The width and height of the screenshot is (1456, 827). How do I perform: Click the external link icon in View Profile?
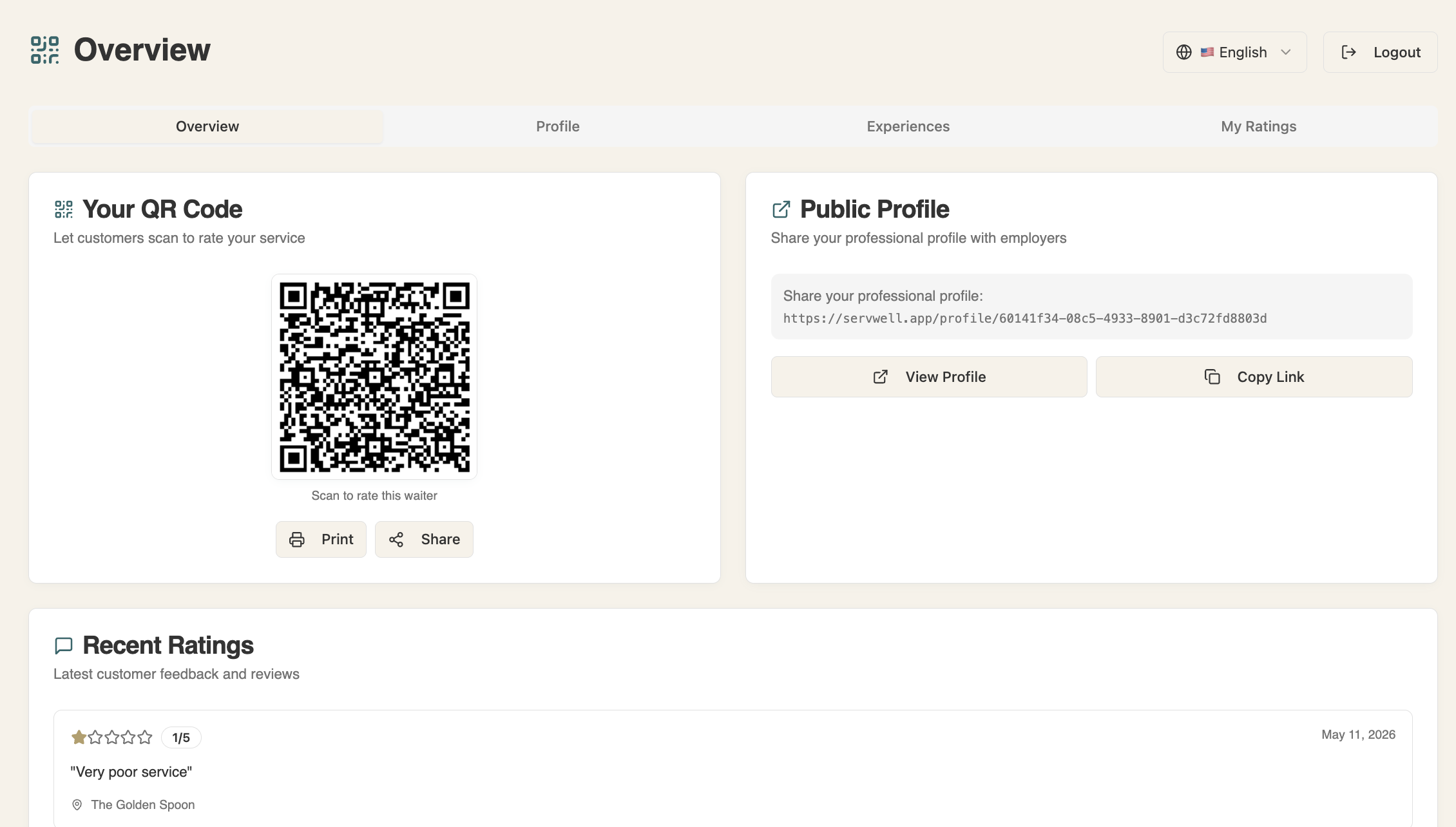881,377
